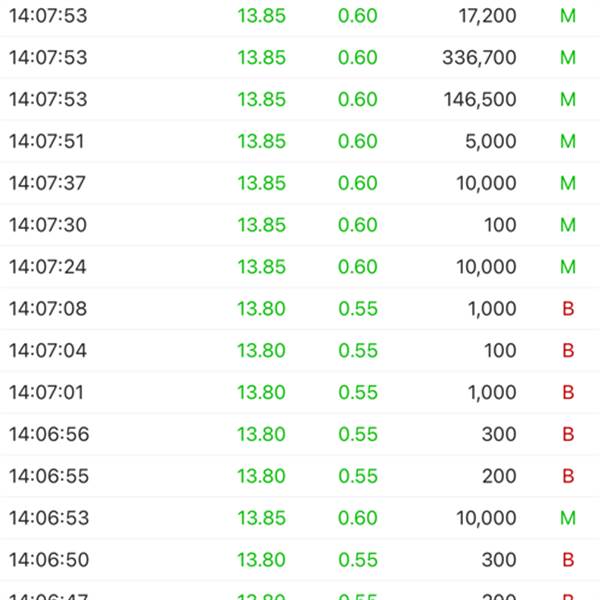This screenshot has height=600, width=600.
Task: Click the 13.85 price at 14:07:24
Action: [x=261, y=268]
